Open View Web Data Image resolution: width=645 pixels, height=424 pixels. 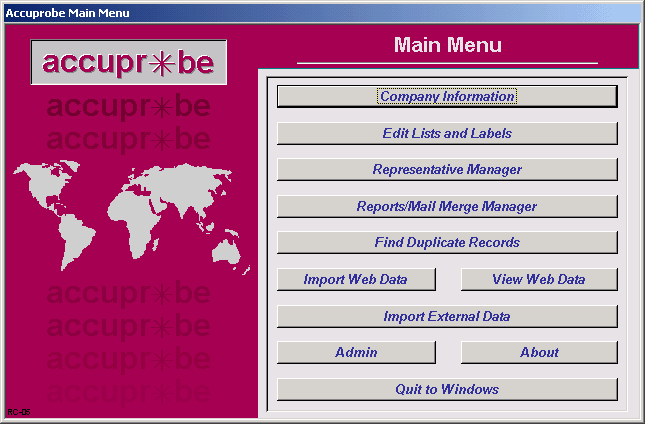click(x=539, y=279)
